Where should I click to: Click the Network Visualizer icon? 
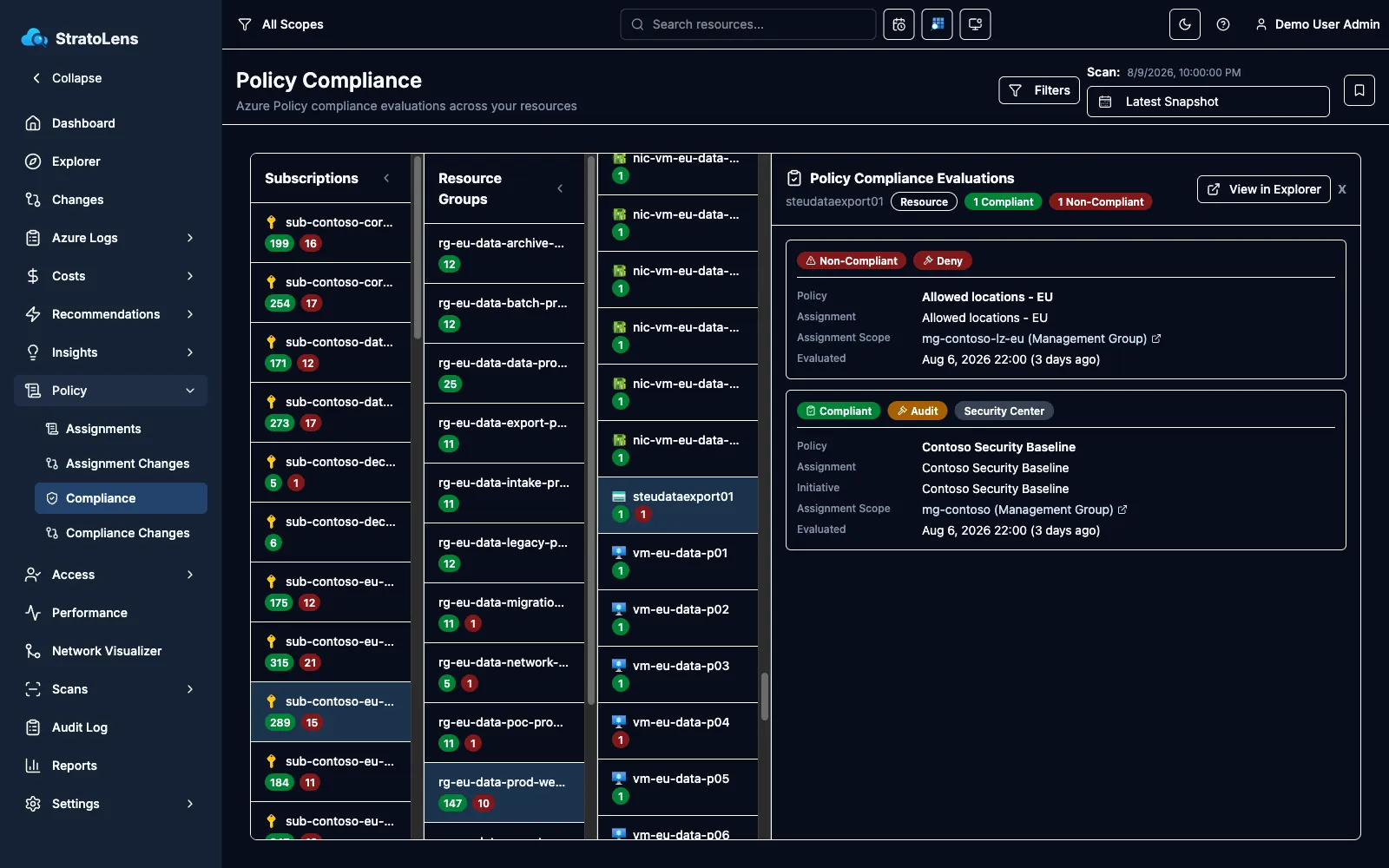tap(33, 651)
